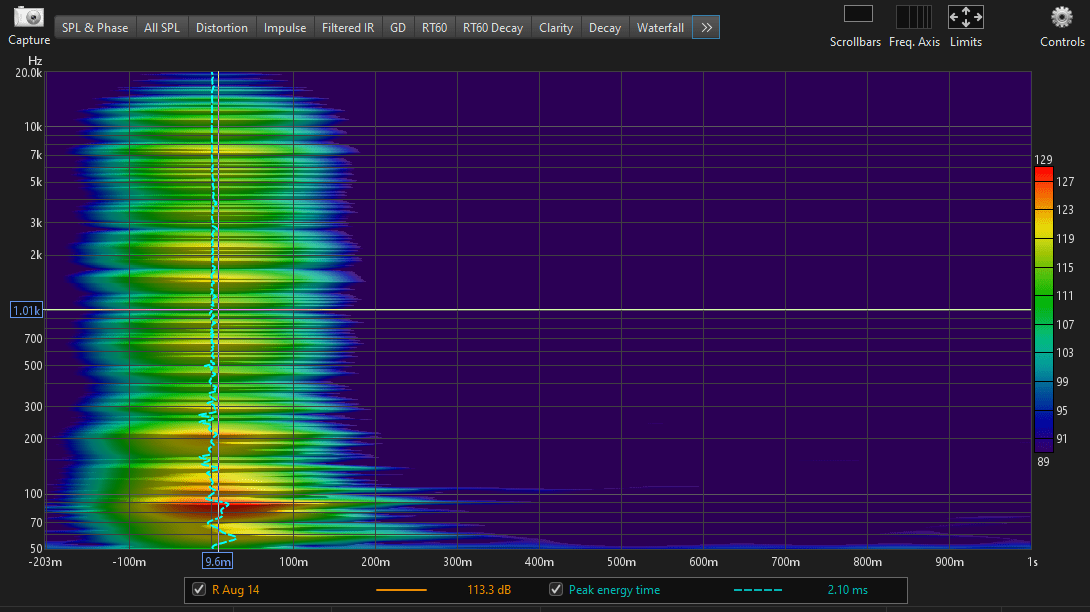Click the 113.3 dB value

click(x=489, y=590)
